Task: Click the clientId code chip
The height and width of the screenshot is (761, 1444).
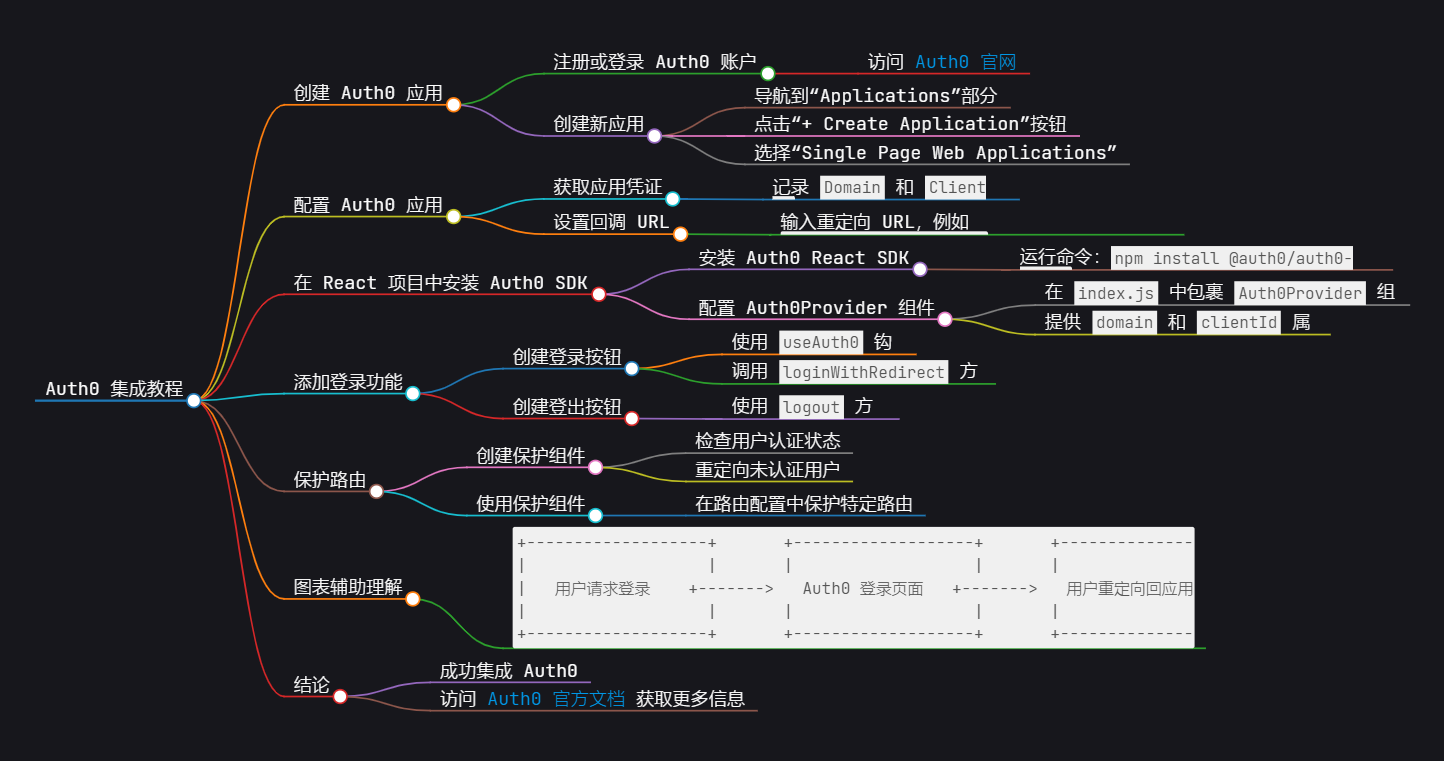Action: pos(1238,322)
